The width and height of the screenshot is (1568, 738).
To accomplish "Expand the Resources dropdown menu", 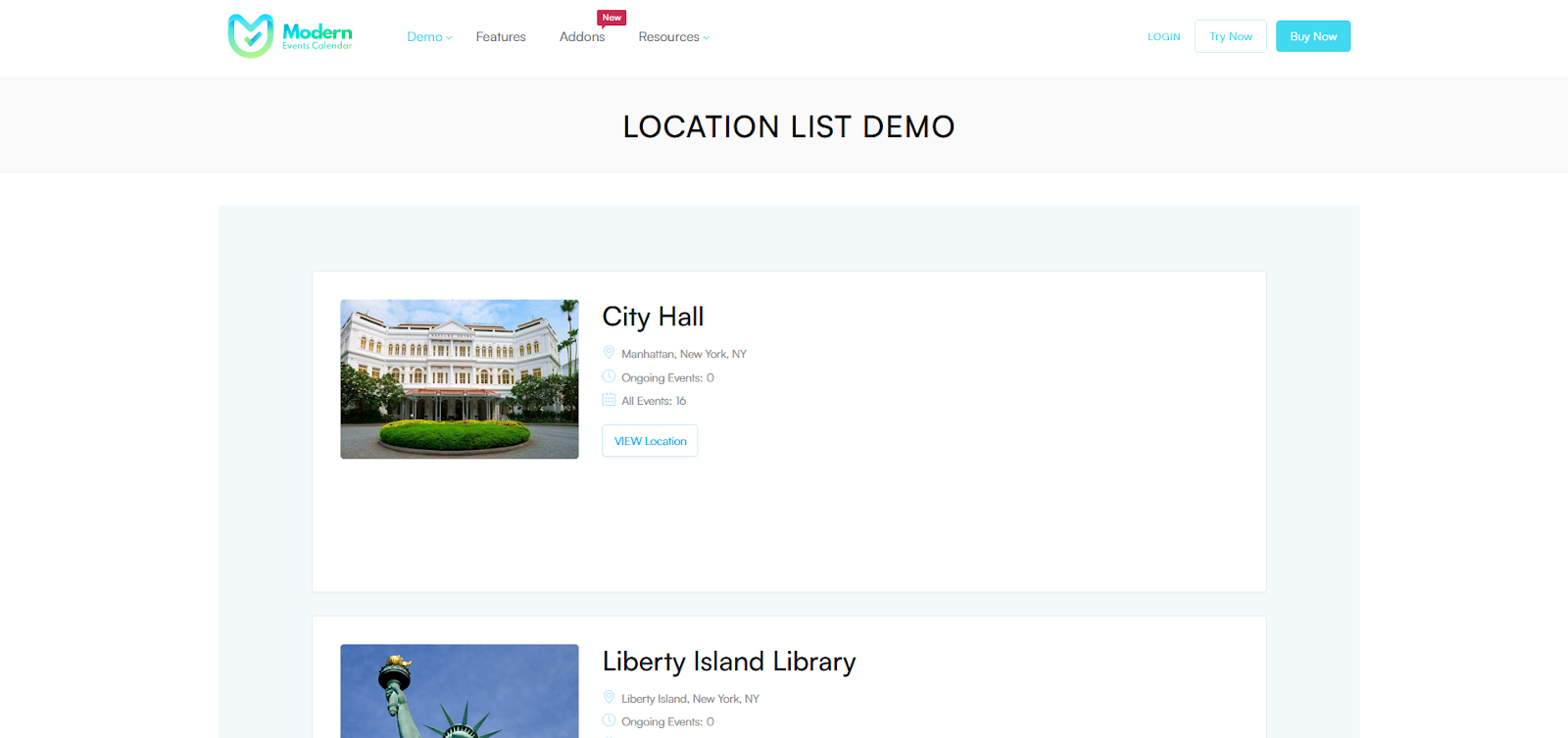I will (673, 37).
